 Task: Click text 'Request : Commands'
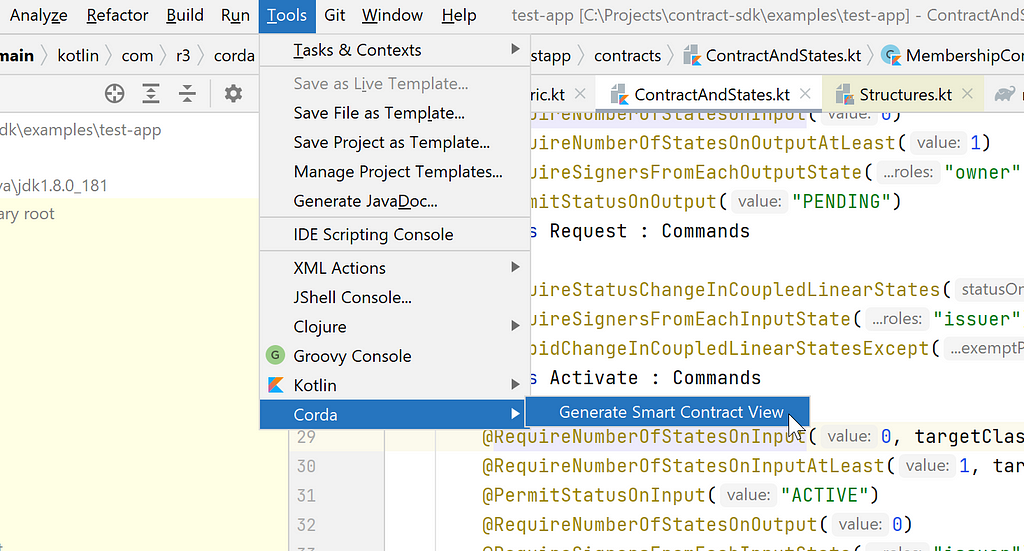[x=650, y=231]
